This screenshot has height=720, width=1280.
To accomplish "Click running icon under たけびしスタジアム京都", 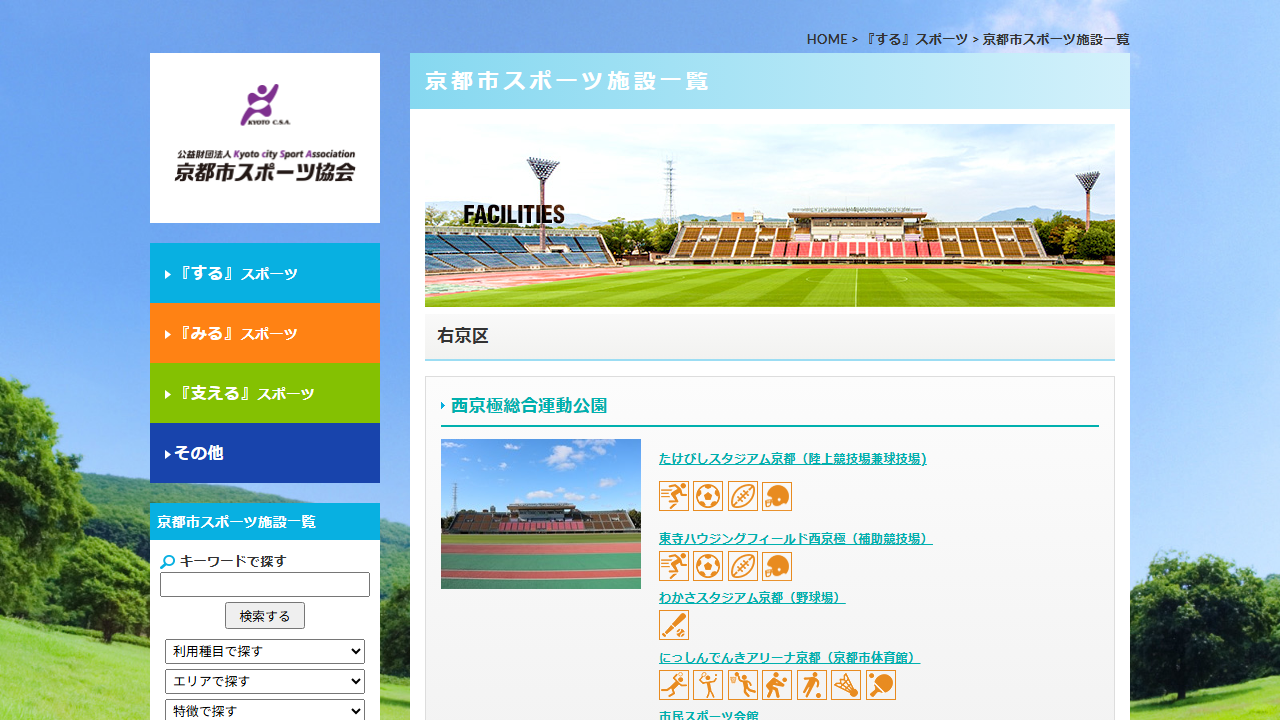I will [x=674, y=496].
